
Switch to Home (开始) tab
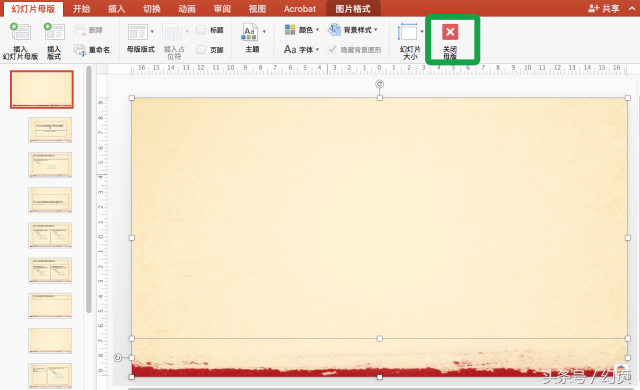tap(81, 9)
